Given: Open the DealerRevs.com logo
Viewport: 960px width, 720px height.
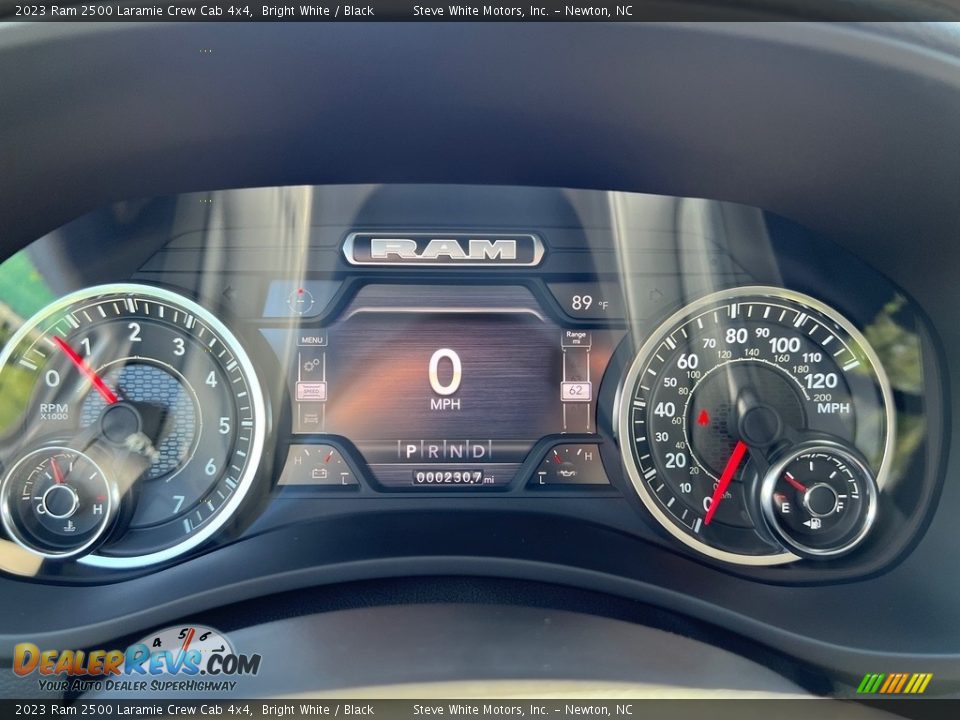Looking at the screenshot, I should [137, 659].
